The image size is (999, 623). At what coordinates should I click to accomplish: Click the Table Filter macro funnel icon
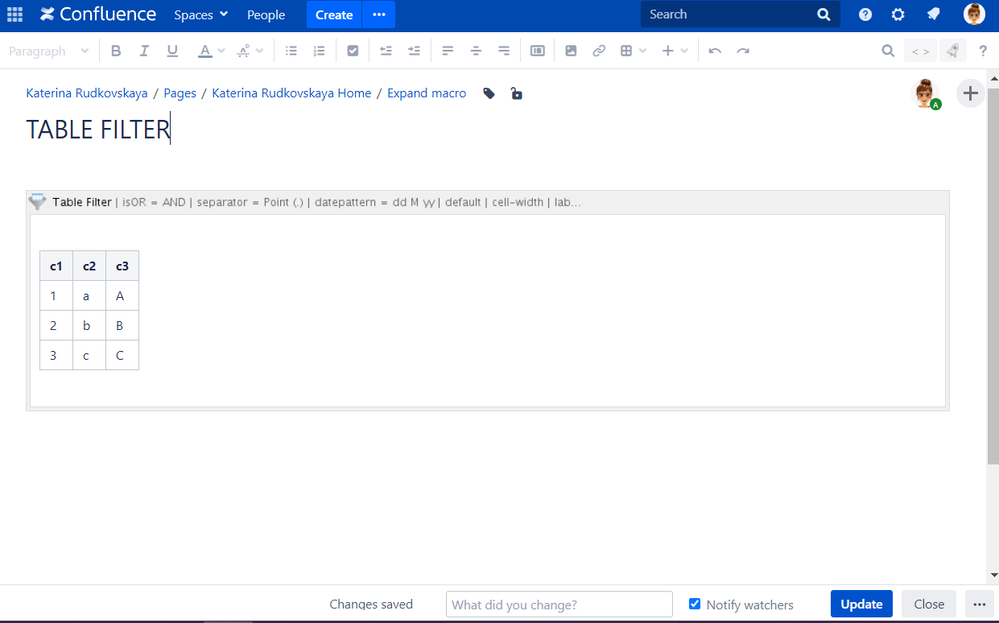point(37,201)
